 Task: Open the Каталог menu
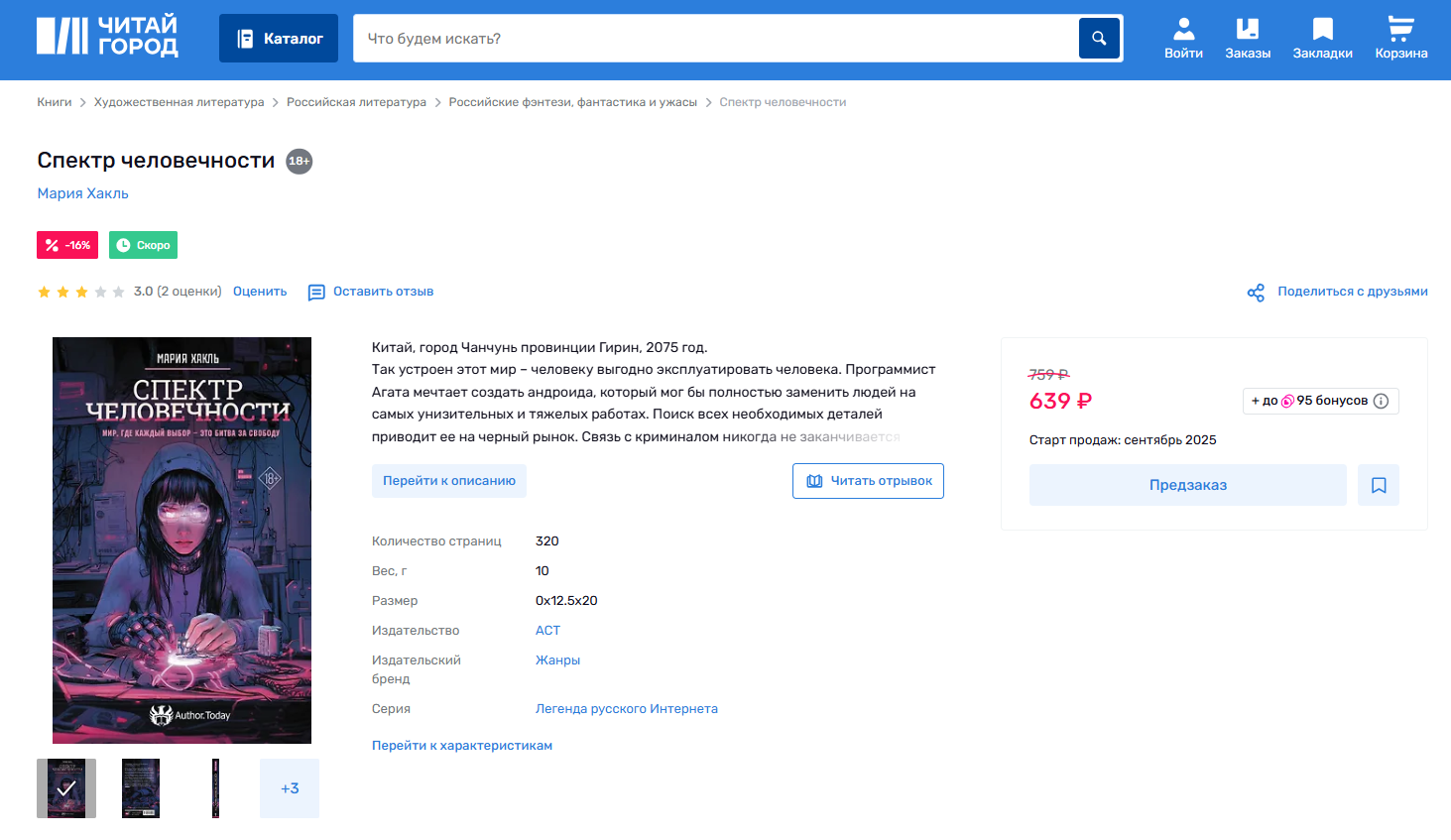click(279, 39)
